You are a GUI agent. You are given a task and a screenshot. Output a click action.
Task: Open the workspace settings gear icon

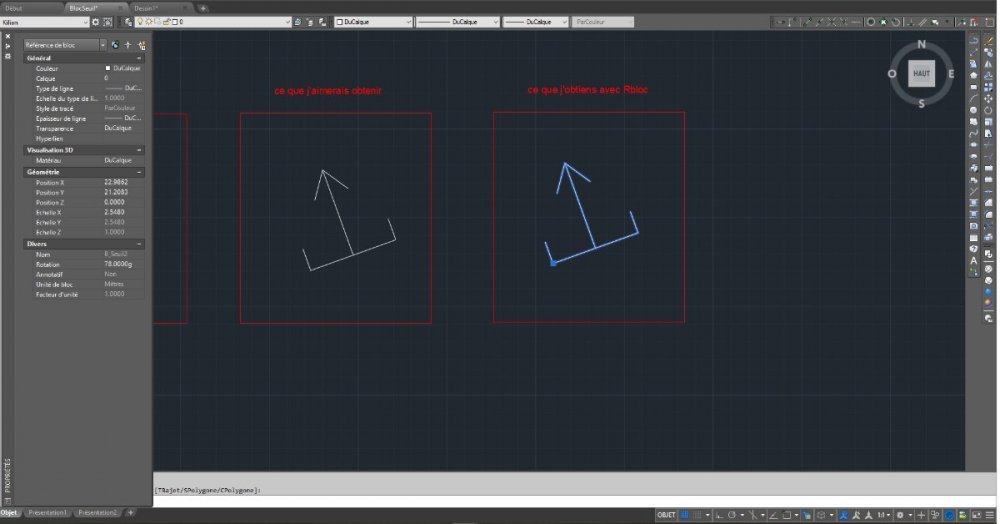coord(96,22)
